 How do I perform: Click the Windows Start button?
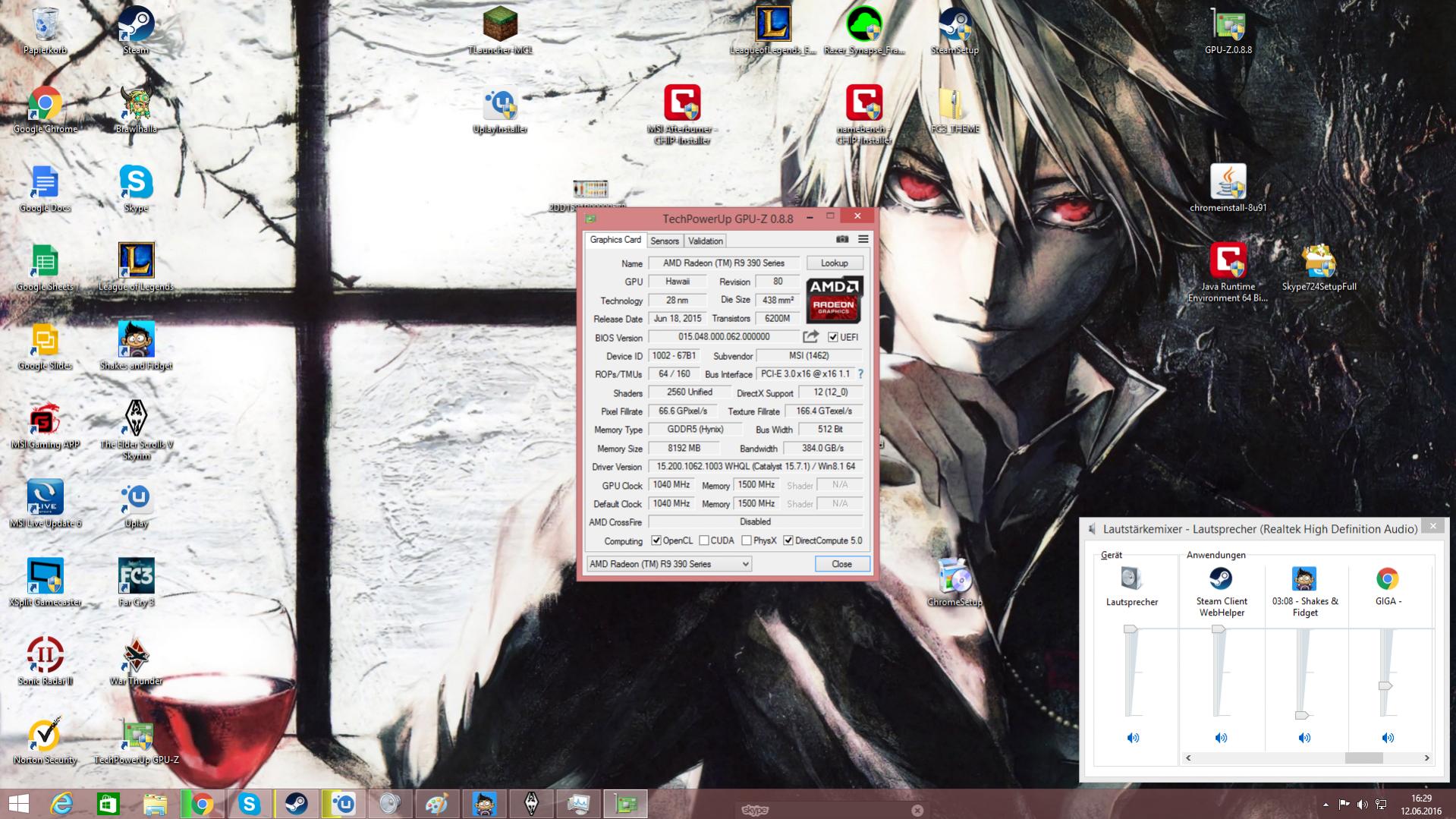click(18, 804)
